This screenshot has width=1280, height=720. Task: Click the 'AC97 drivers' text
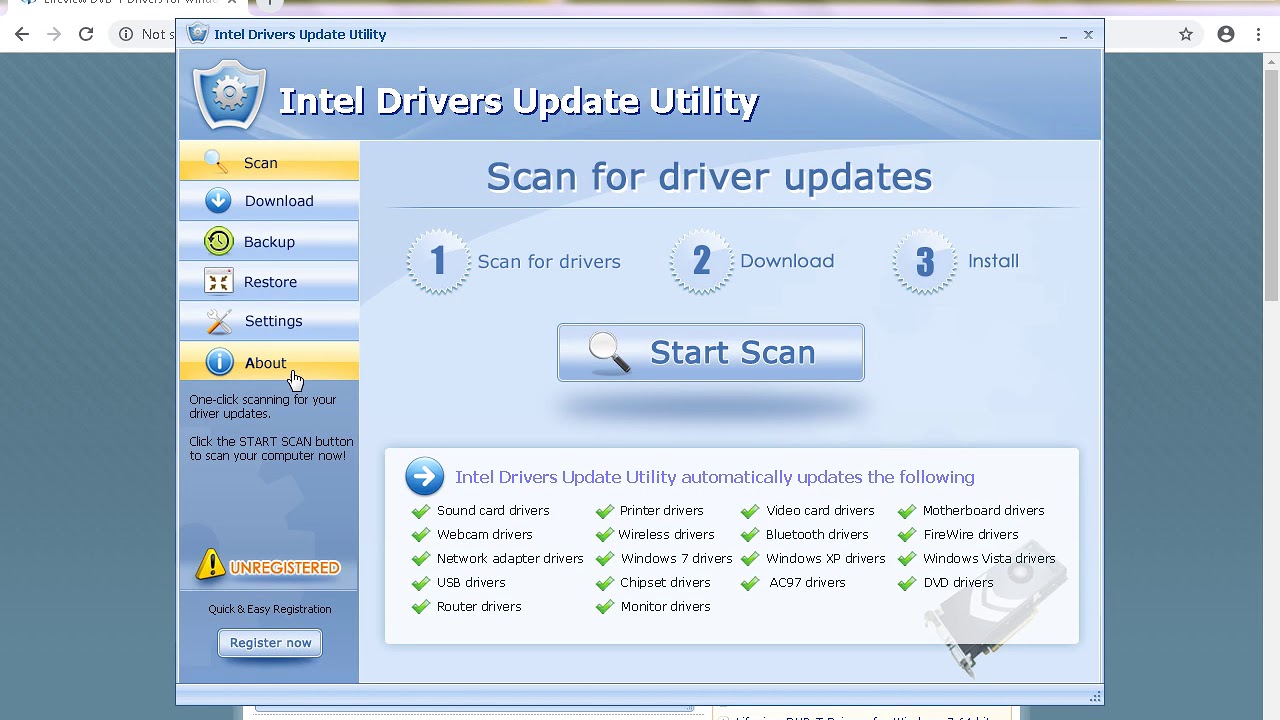tap(807, 583)
